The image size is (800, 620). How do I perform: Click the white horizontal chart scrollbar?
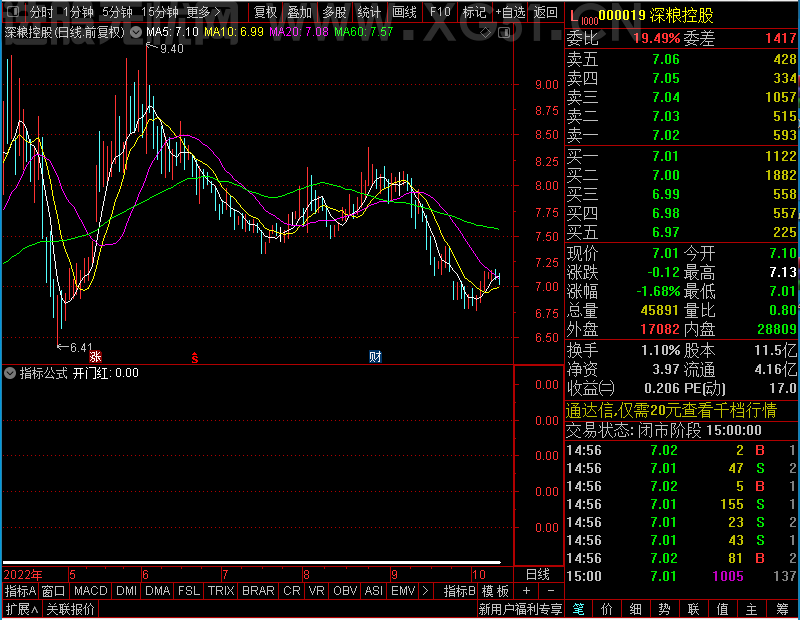tap(252, 562)
